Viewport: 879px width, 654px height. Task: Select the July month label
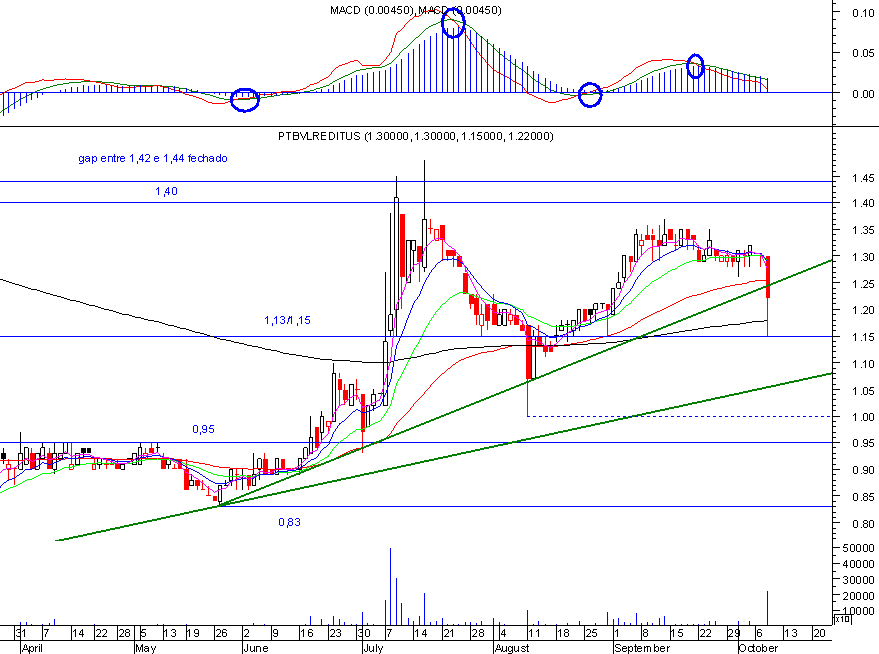373,648
